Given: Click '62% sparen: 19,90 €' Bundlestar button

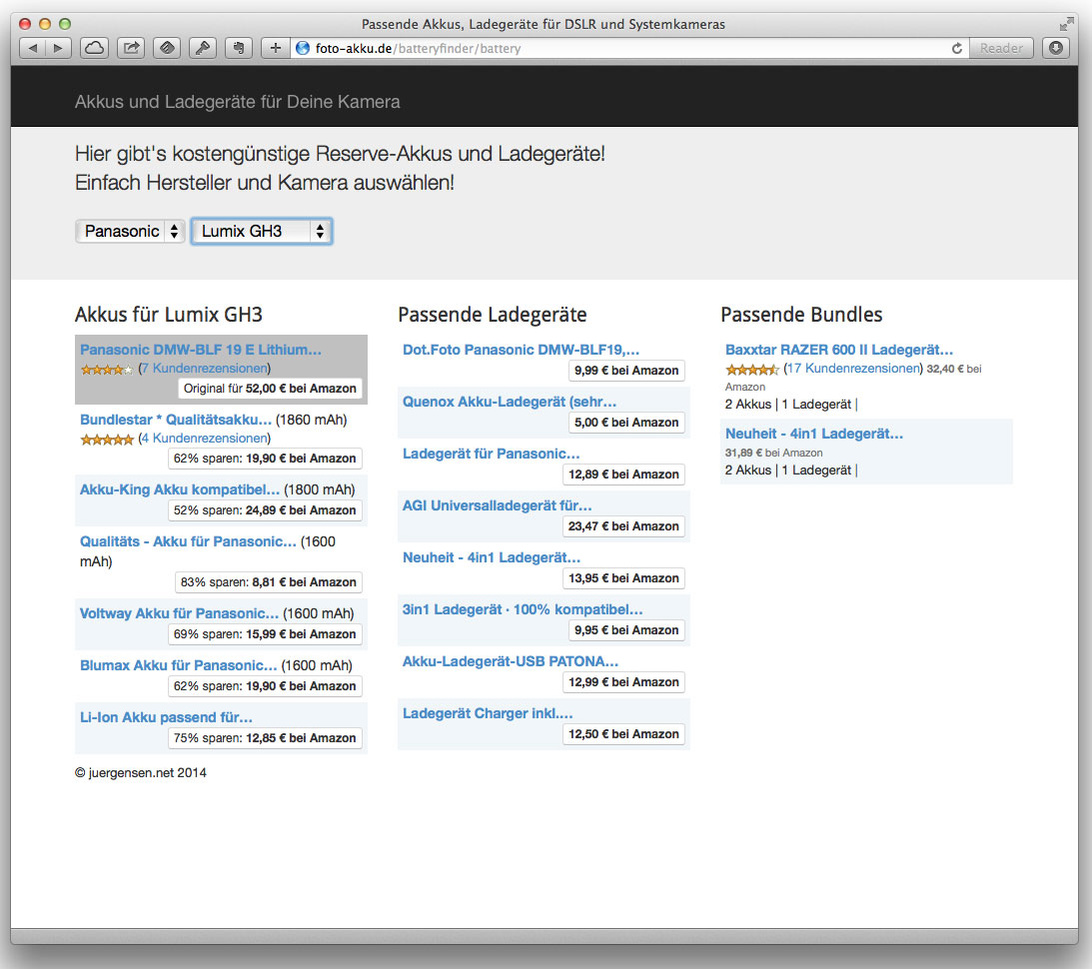Looking at the screenshot, I should click(265, 458).
